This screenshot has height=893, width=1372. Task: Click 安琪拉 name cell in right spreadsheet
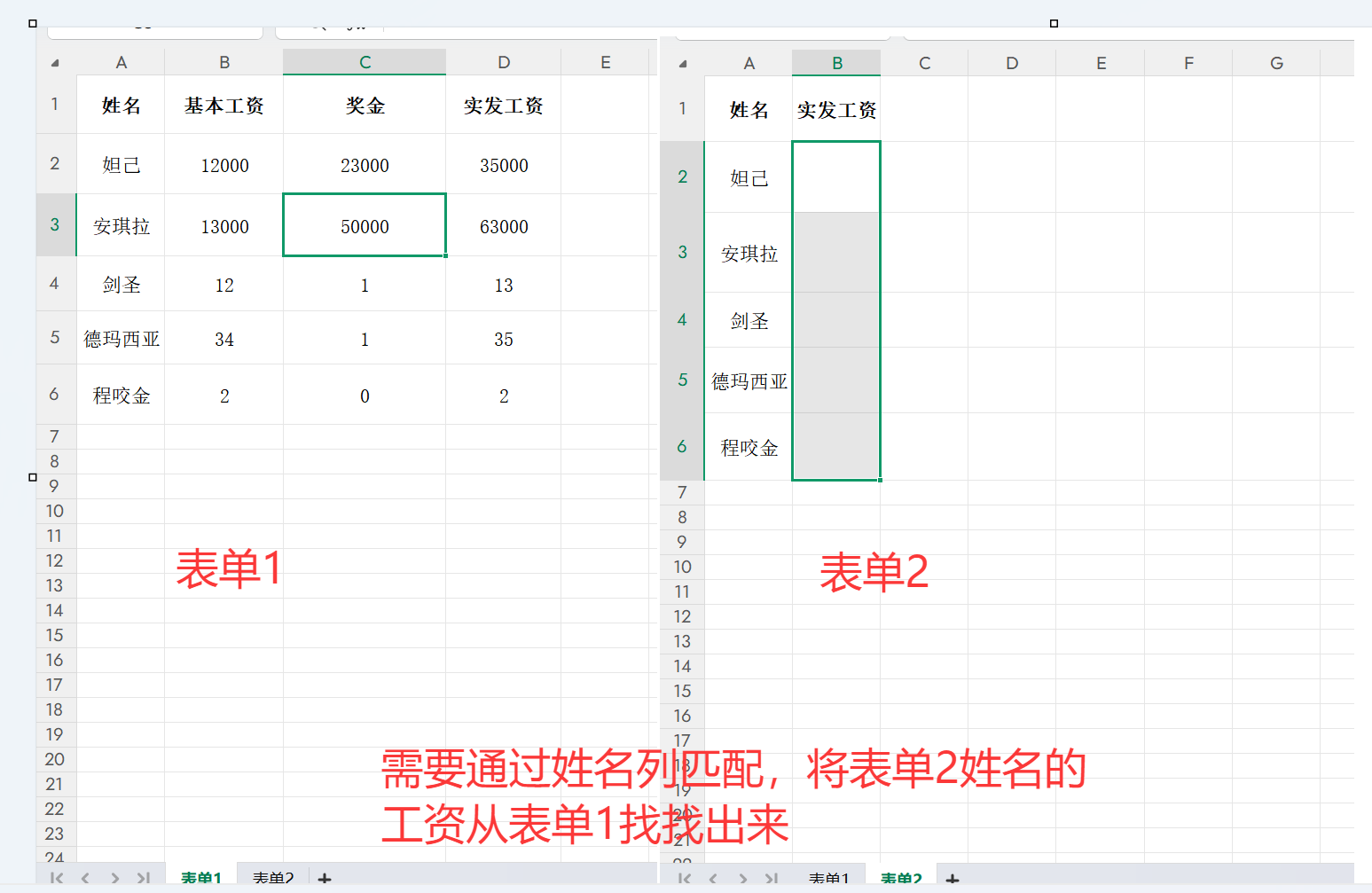(749, 254)
